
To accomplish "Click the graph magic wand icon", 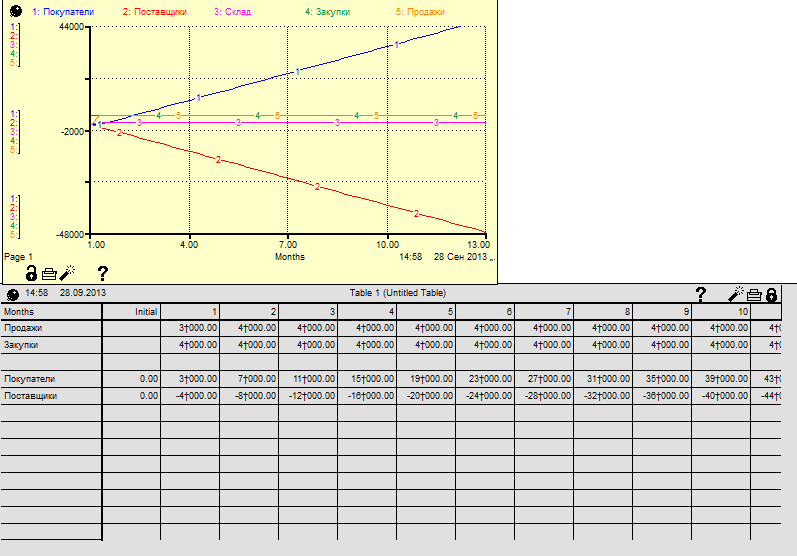I will [67, 272].
